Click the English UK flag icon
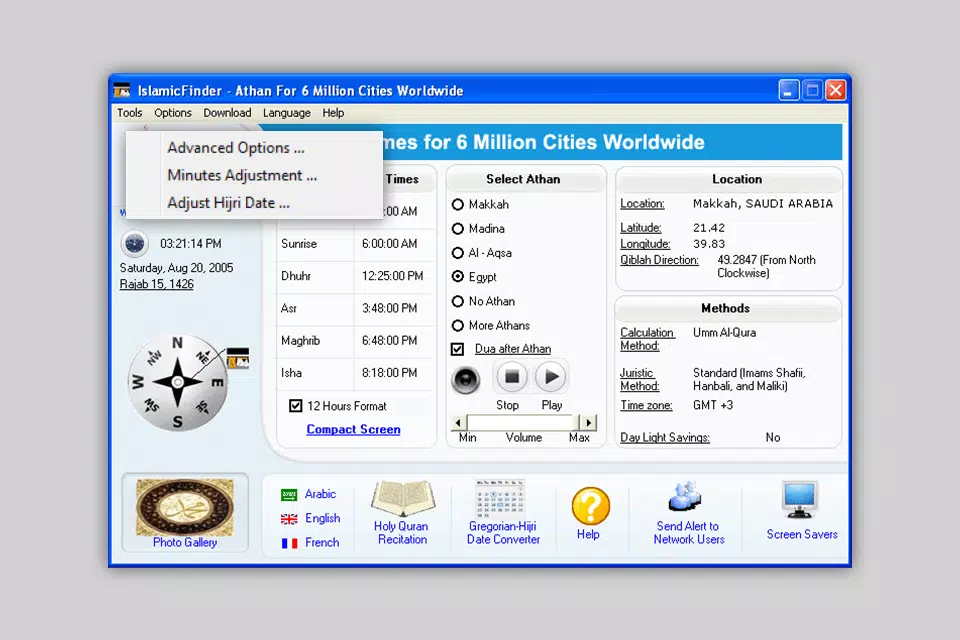Image resolution: width=960 pixels, height=640 pixels. [289, 519]
